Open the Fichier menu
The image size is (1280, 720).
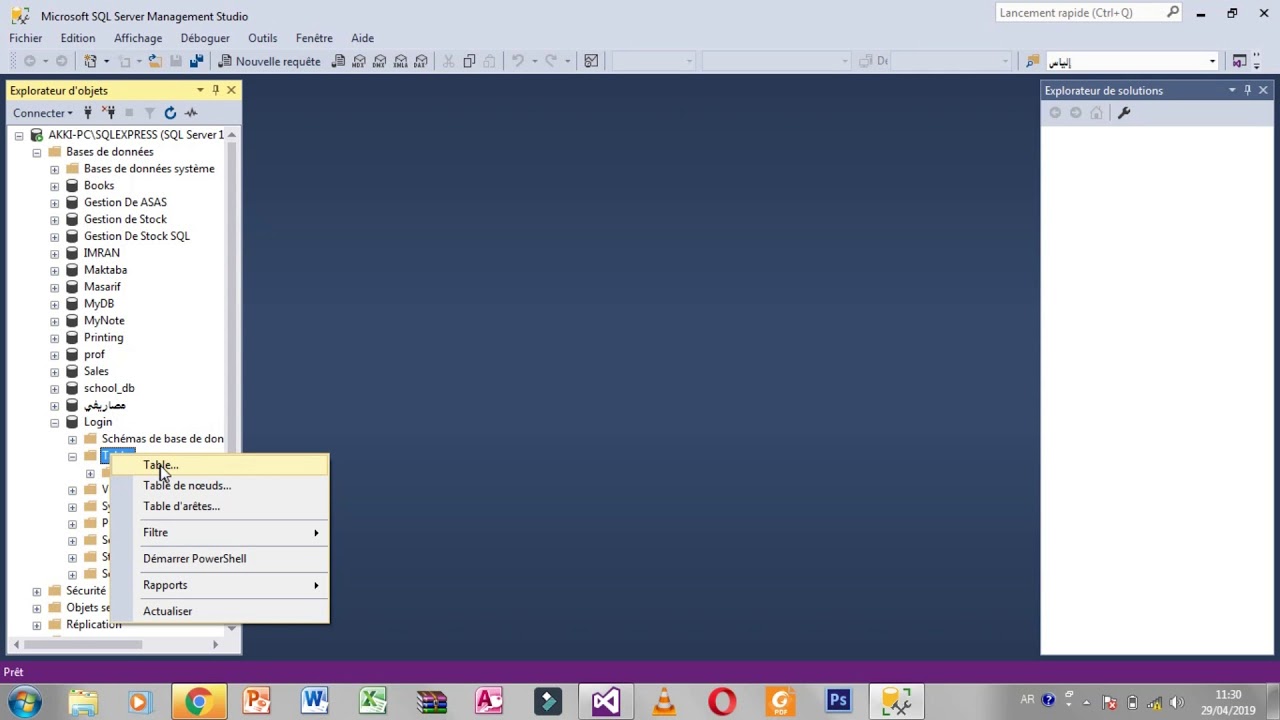(x=26, y=38)
